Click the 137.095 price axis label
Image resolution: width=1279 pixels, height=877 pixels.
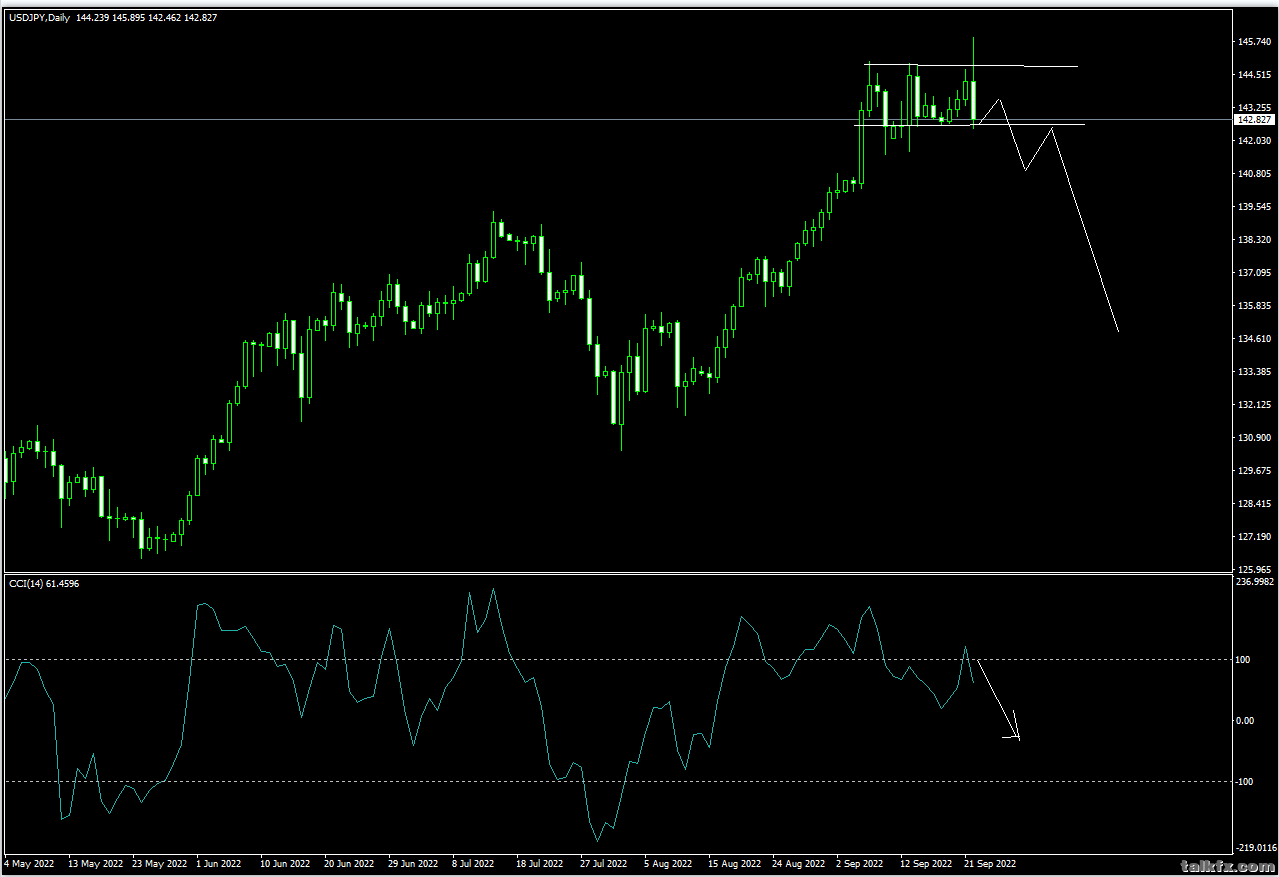[x=1254, y=273]
